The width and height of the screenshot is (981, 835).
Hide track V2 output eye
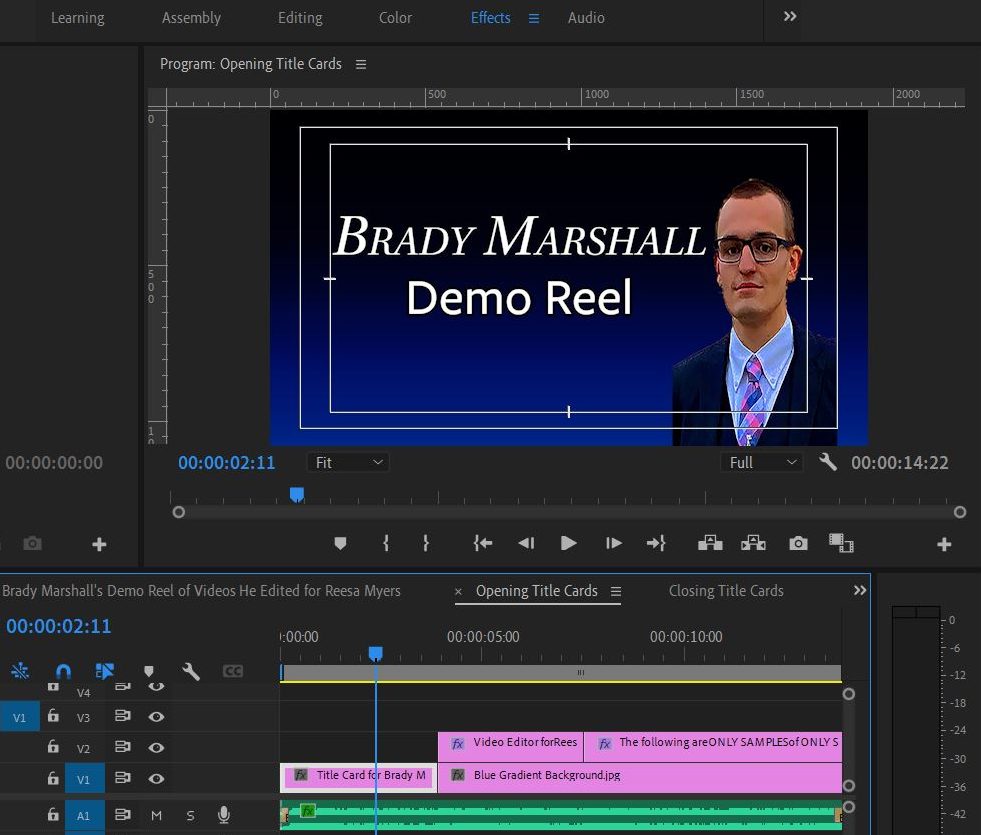pos(156,747)
